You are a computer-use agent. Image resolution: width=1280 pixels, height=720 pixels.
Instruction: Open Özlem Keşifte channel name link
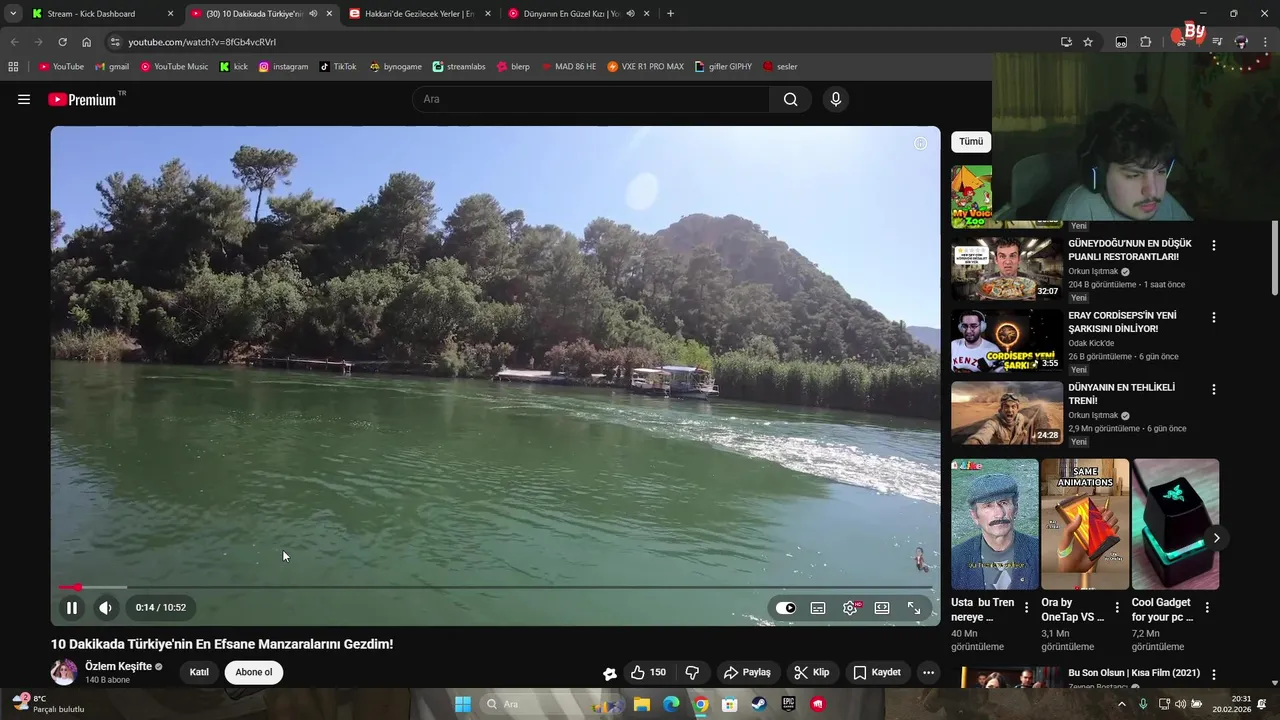[x=118, y=666]
